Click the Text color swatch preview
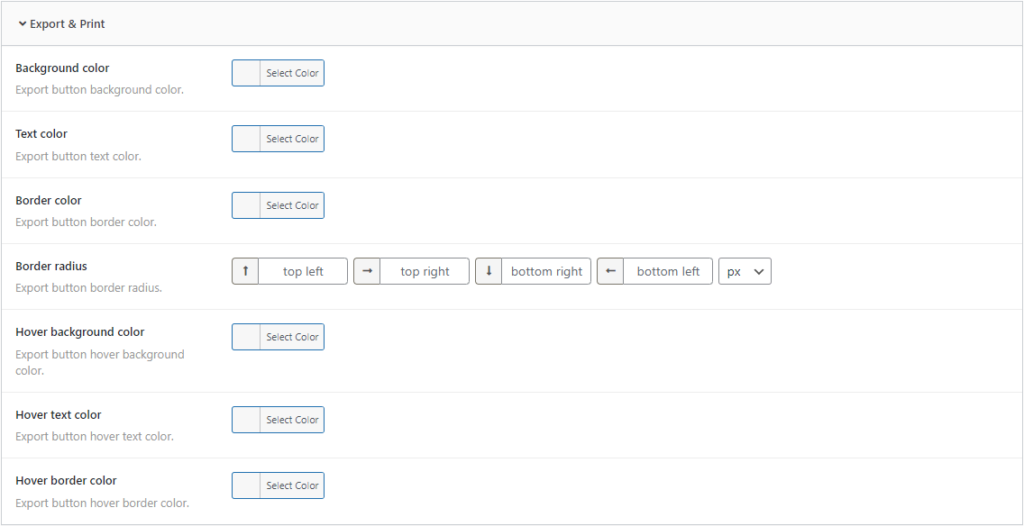The width and height of the screenshot is (1024, 526). pos(246,139)
